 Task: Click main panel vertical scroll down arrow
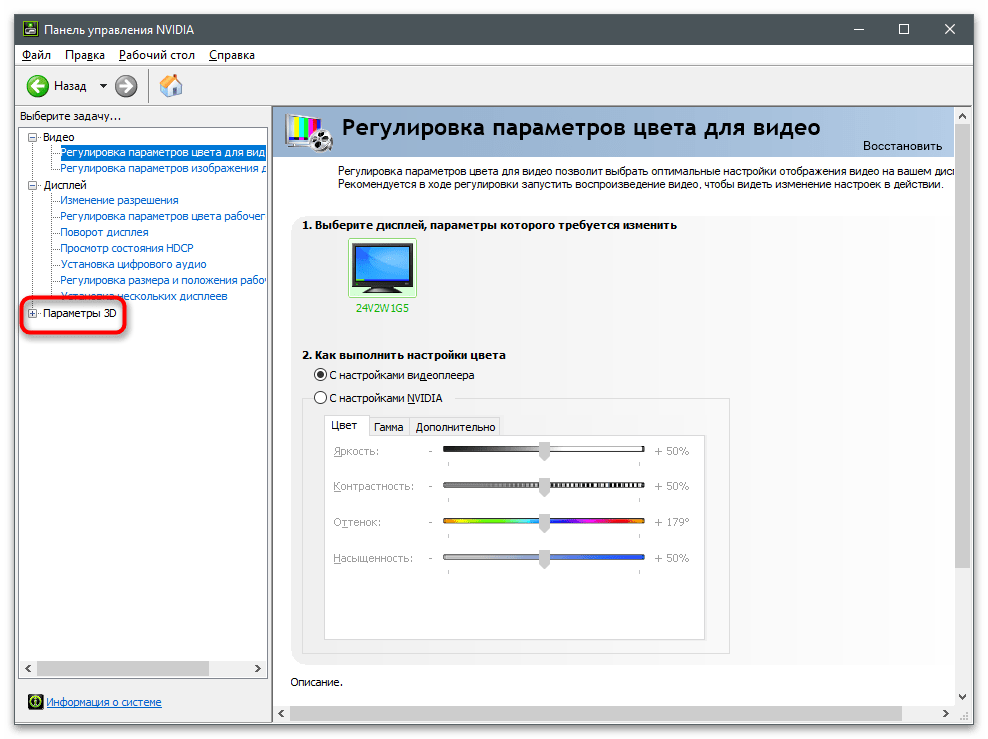coord(962,697)
